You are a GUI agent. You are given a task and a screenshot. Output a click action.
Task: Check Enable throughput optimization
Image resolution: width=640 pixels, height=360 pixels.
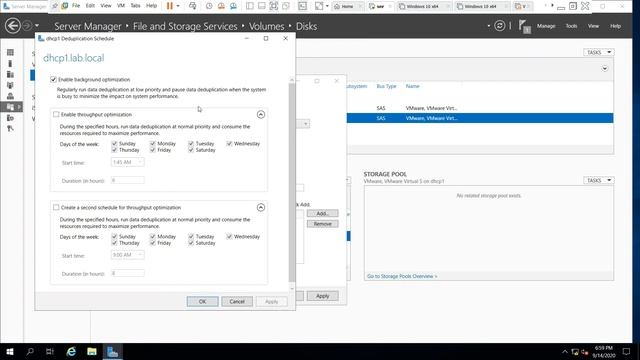(56, 114)
